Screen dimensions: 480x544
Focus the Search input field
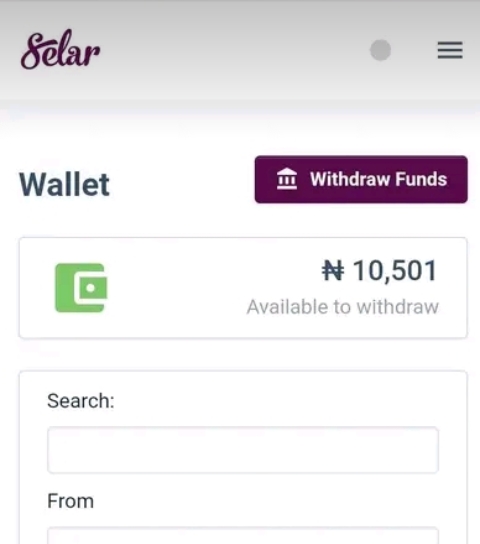pos(243,450)
